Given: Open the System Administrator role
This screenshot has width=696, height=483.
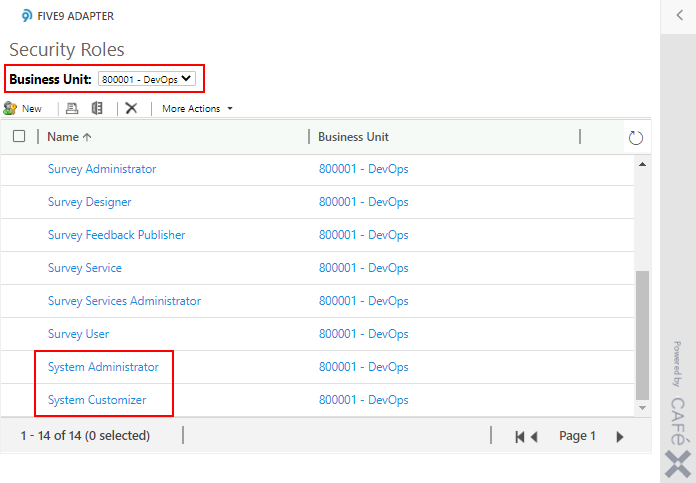Looking at the screenshot, I should [x=103, y=367].
